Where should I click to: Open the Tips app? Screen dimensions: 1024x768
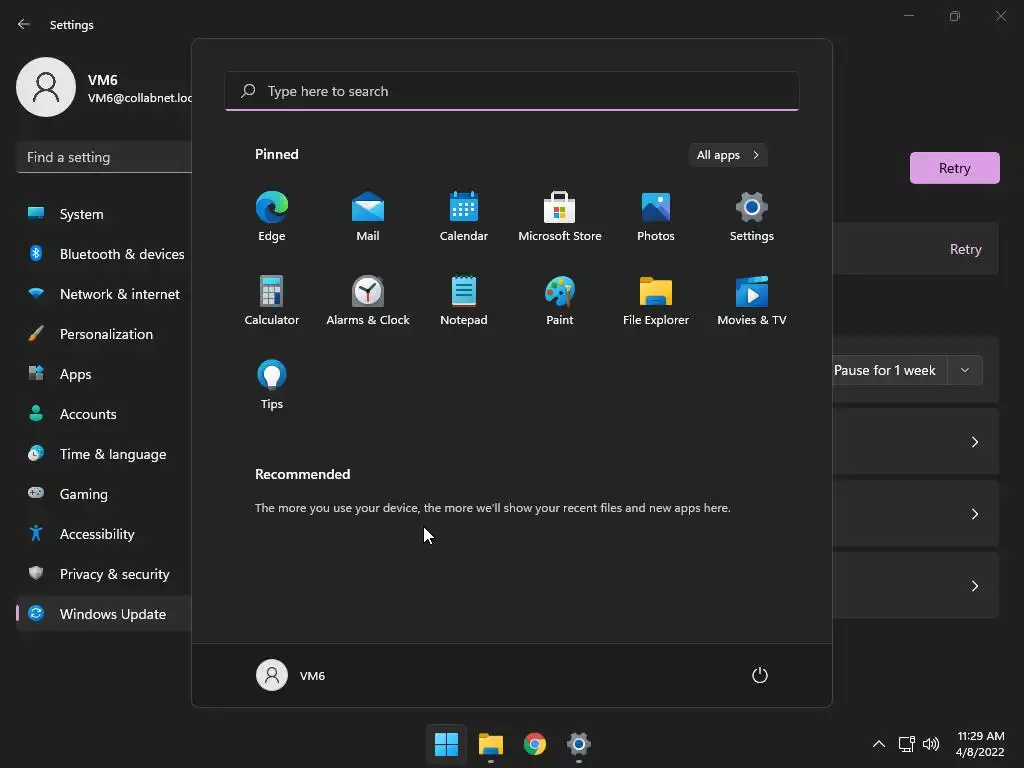coord(272,385)
